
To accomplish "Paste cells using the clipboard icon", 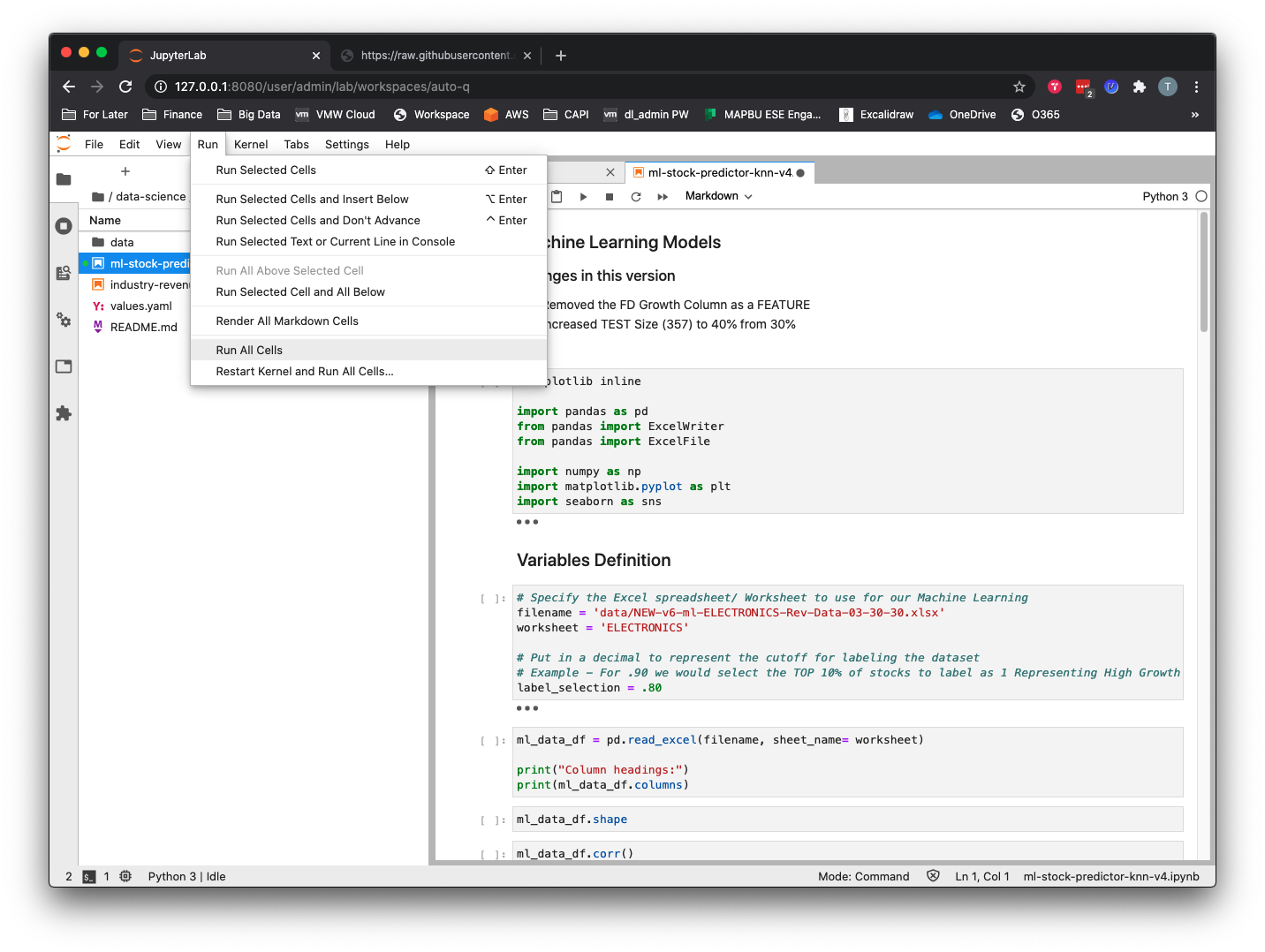I will tap(557, 197).
